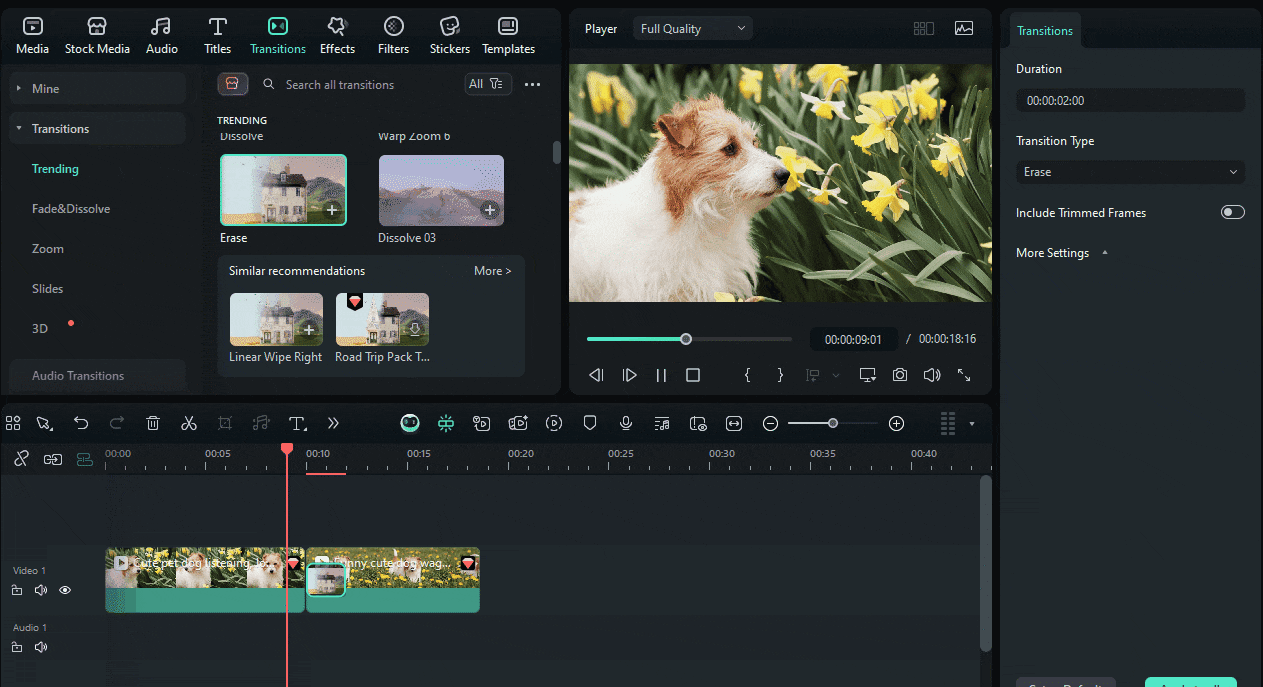Open the Audio Transitions section
Screen dimensions: 1263x687
point(97,376)
